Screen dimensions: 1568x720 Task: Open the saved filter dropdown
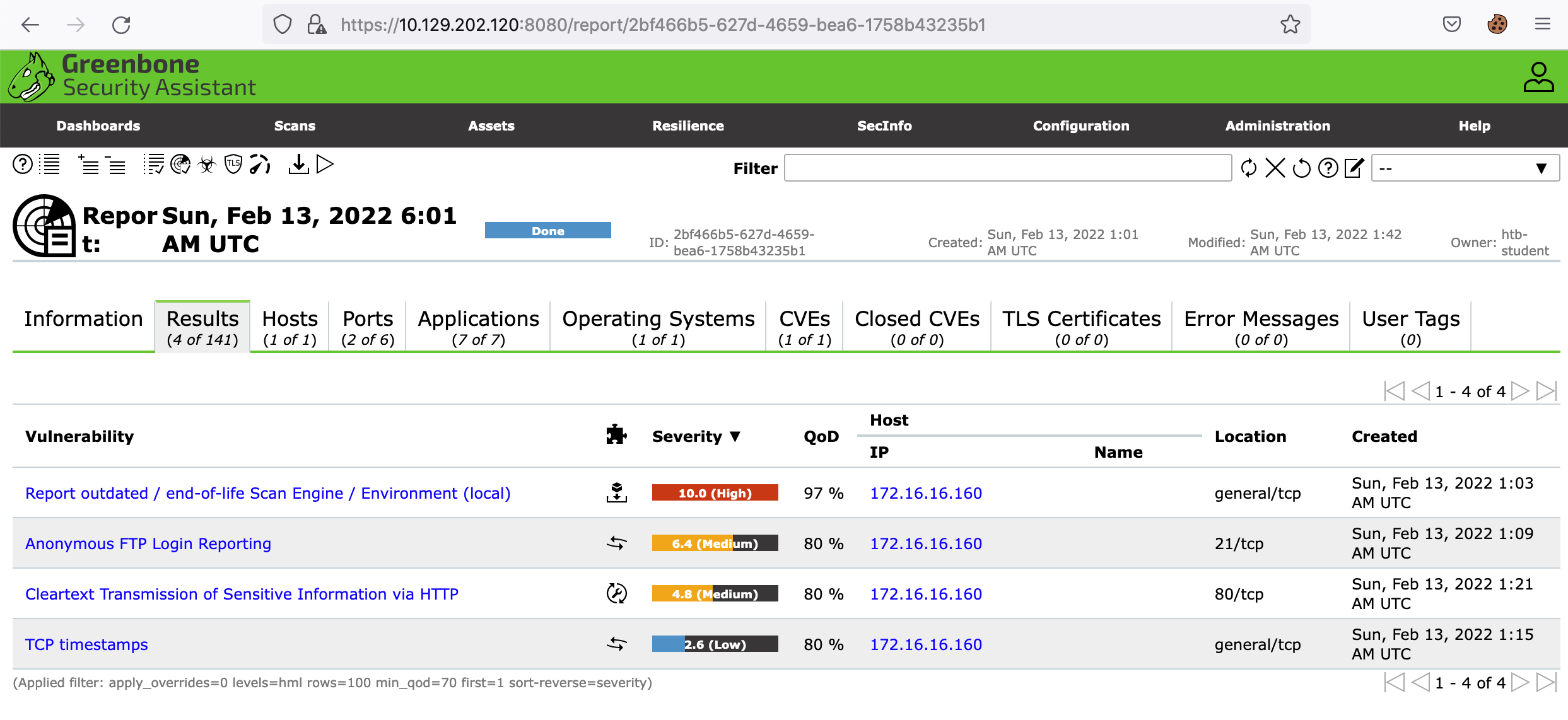pos(1465,168)
